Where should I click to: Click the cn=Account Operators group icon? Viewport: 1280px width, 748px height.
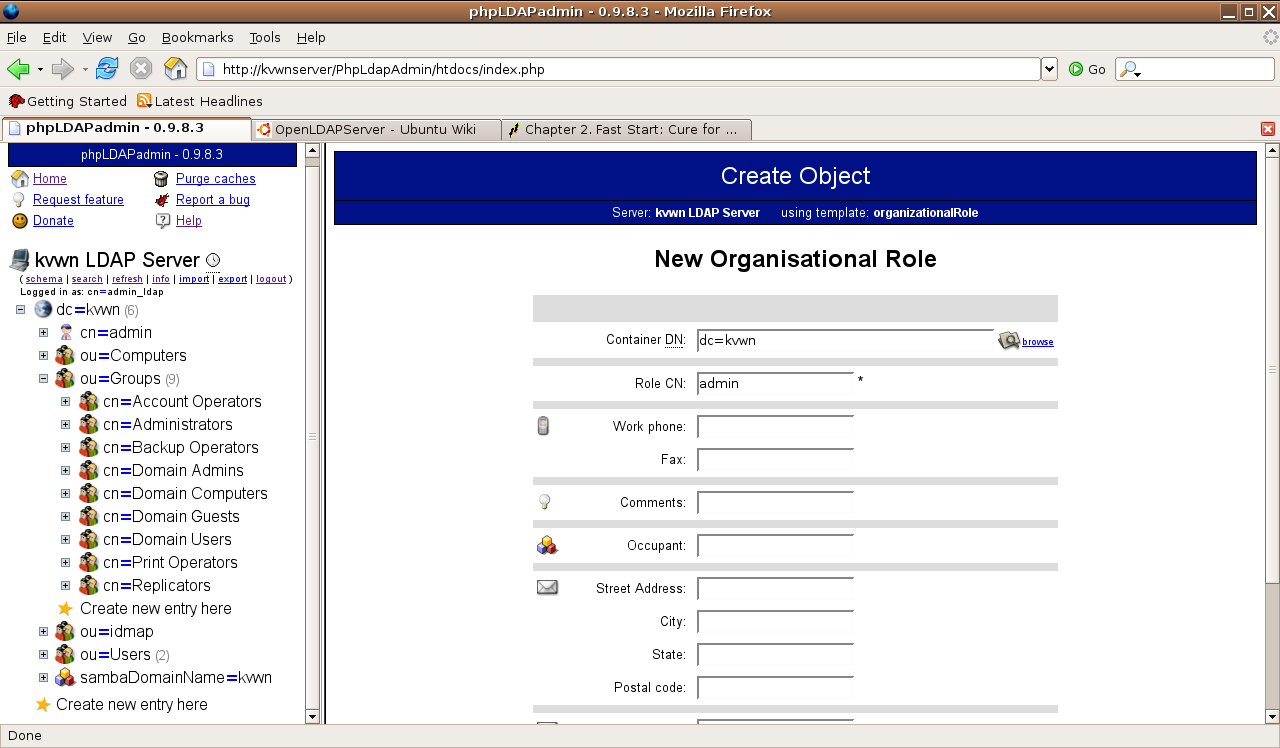click(x=89, y=401)
